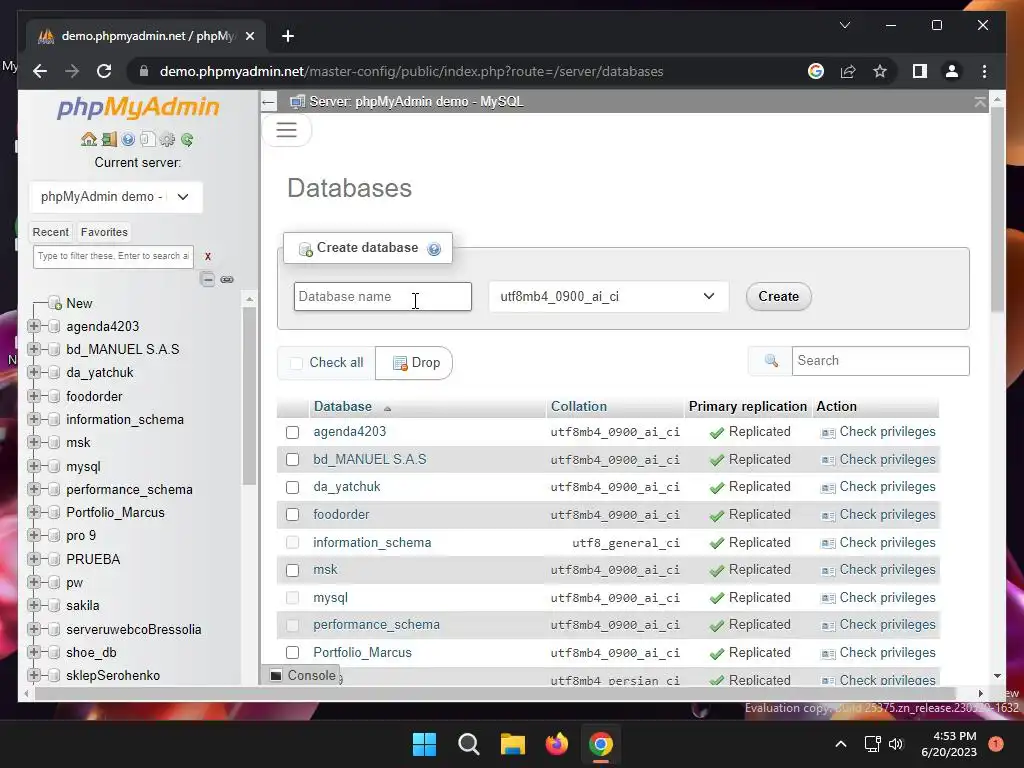The image size is (1024, 768).
Task: Tick the msk database checkbox
Action: click(293, 570)
